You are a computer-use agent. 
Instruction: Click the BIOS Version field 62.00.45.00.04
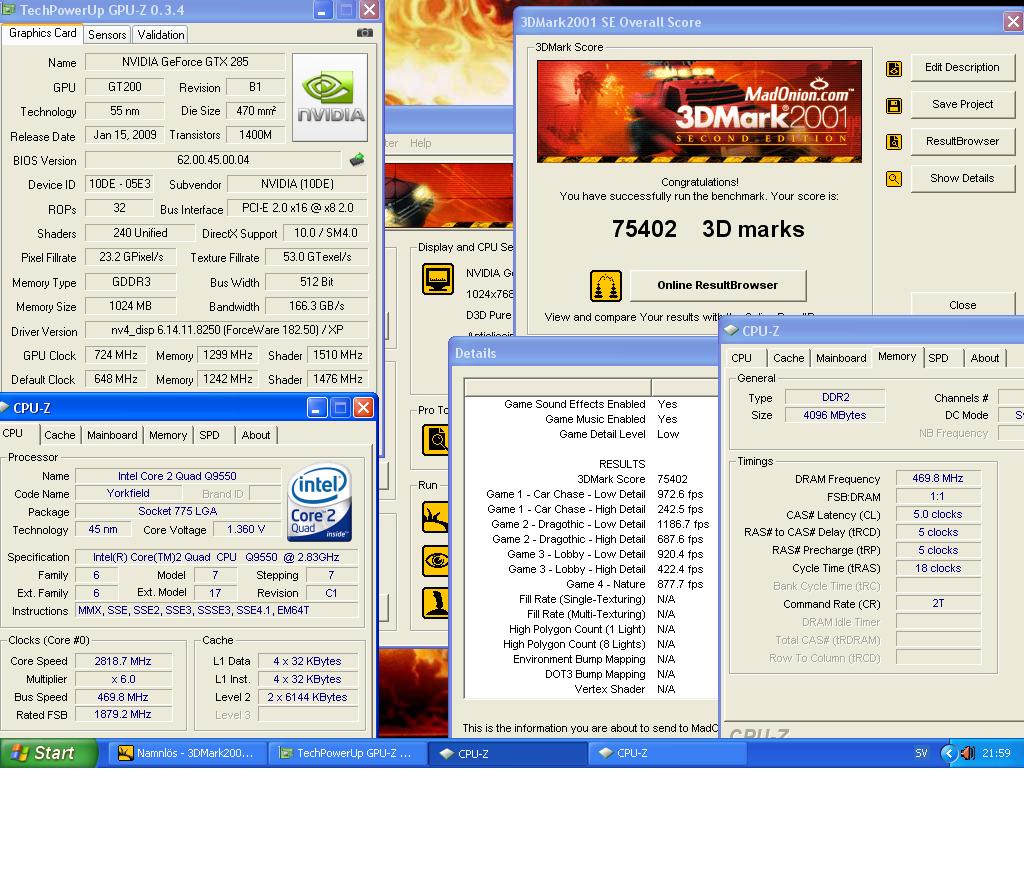pos(213,160)
